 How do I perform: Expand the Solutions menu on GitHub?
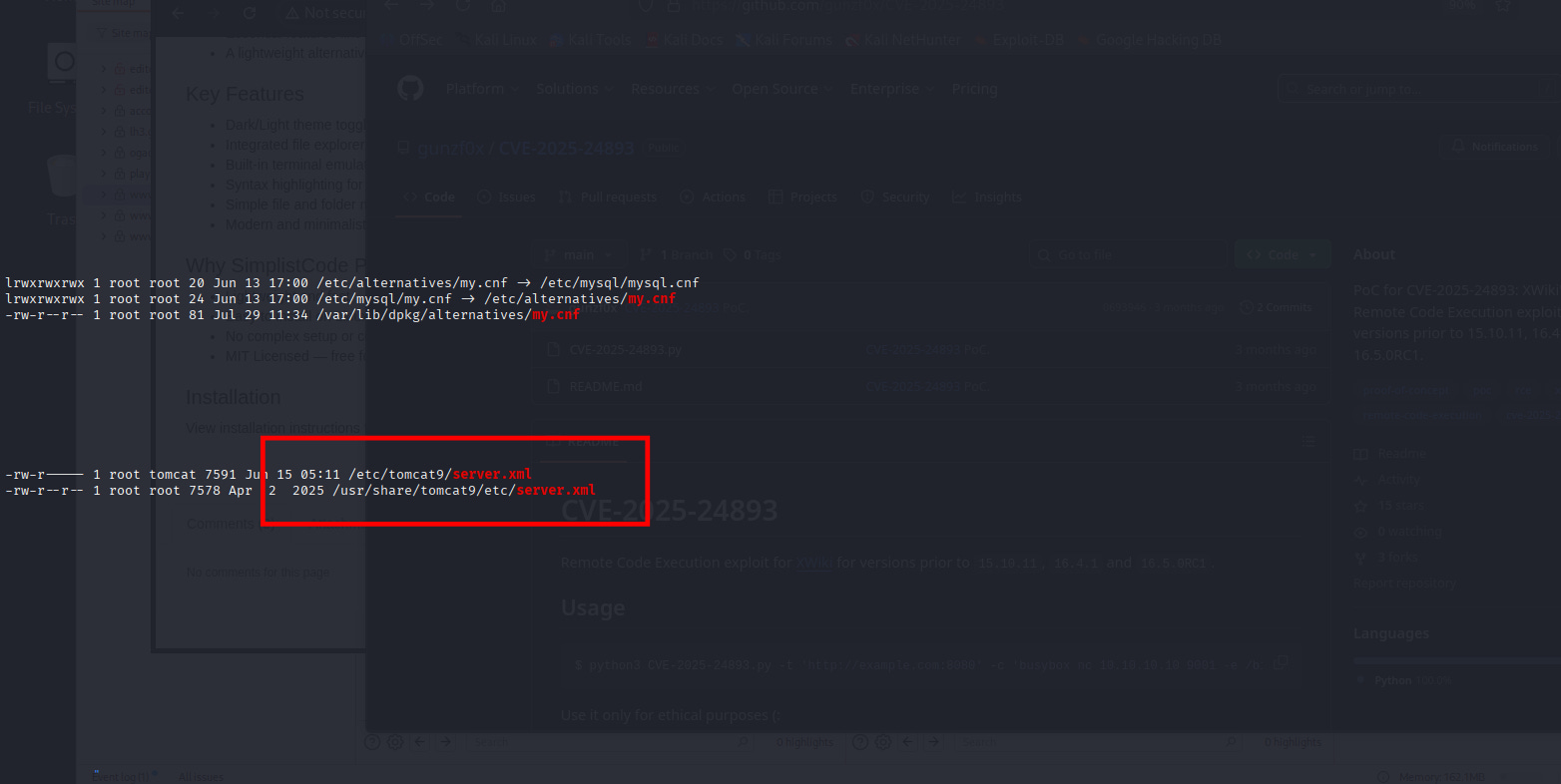pos(574,89)
